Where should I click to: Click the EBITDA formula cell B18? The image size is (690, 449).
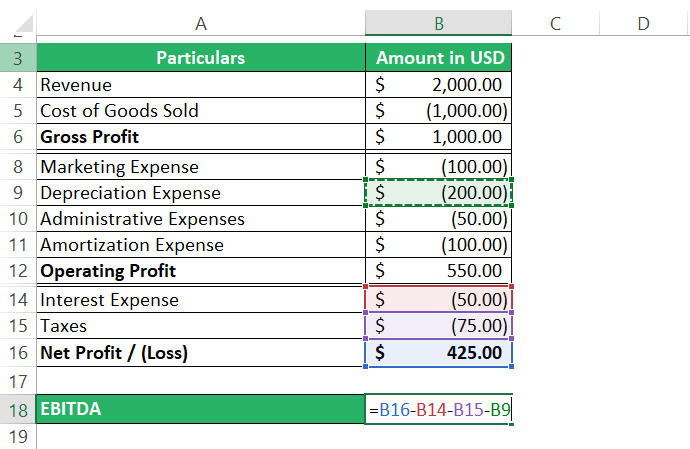[x=439, y=409]
